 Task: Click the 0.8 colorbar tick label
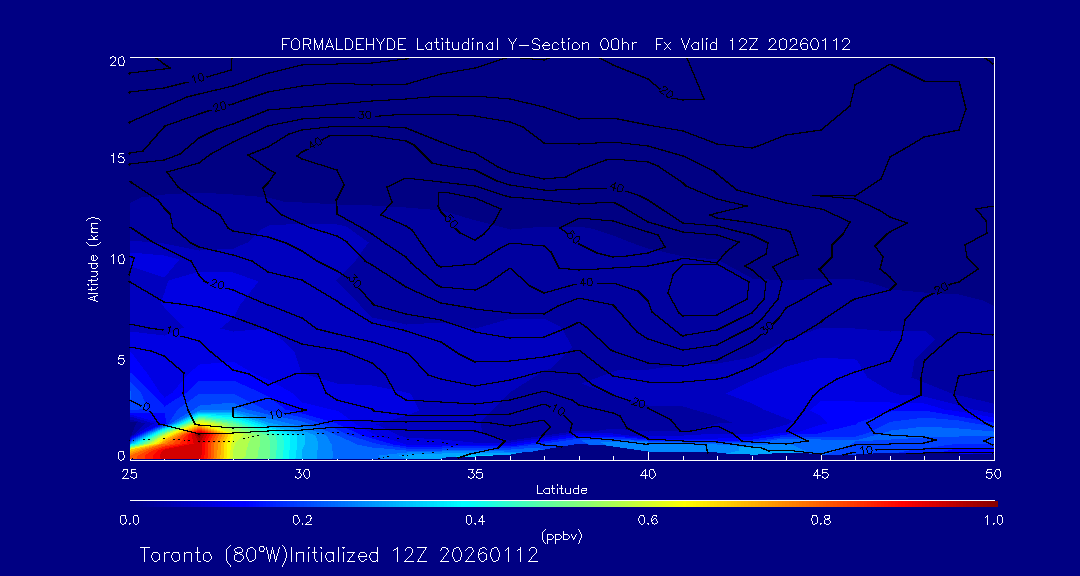click(821, 520)
